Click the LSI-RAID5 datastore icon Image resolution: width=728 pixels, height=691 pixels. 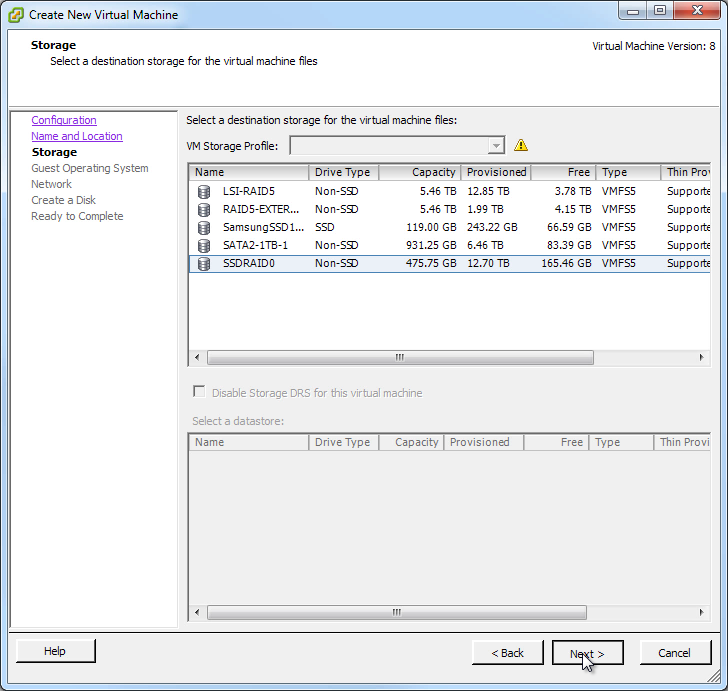(x=204, y=191)
